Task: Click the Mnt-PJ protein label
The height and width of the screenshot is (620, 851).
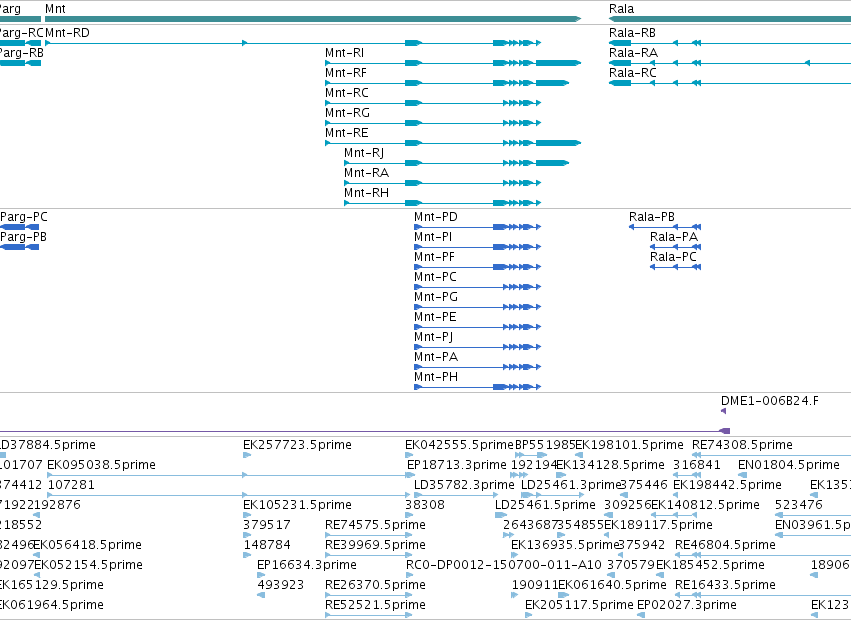Action: (434, 337)
